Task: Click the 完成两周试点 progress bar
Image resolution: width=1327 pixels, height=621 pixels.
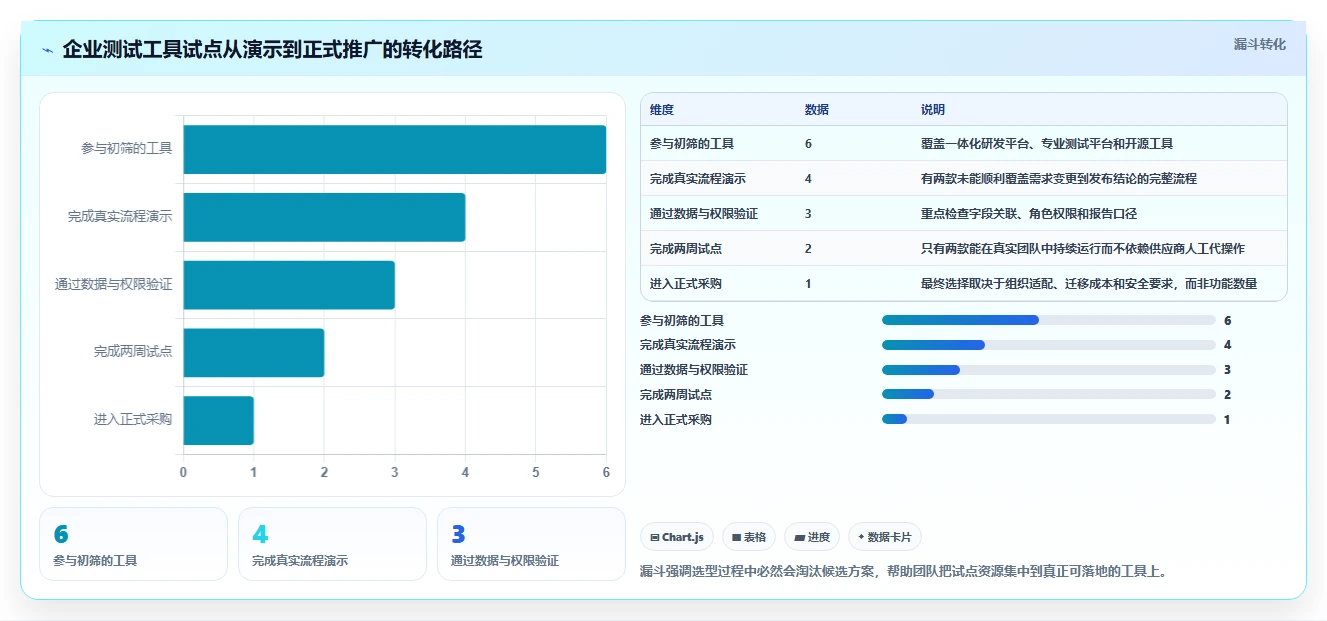Action: [x=1048, y=394]
